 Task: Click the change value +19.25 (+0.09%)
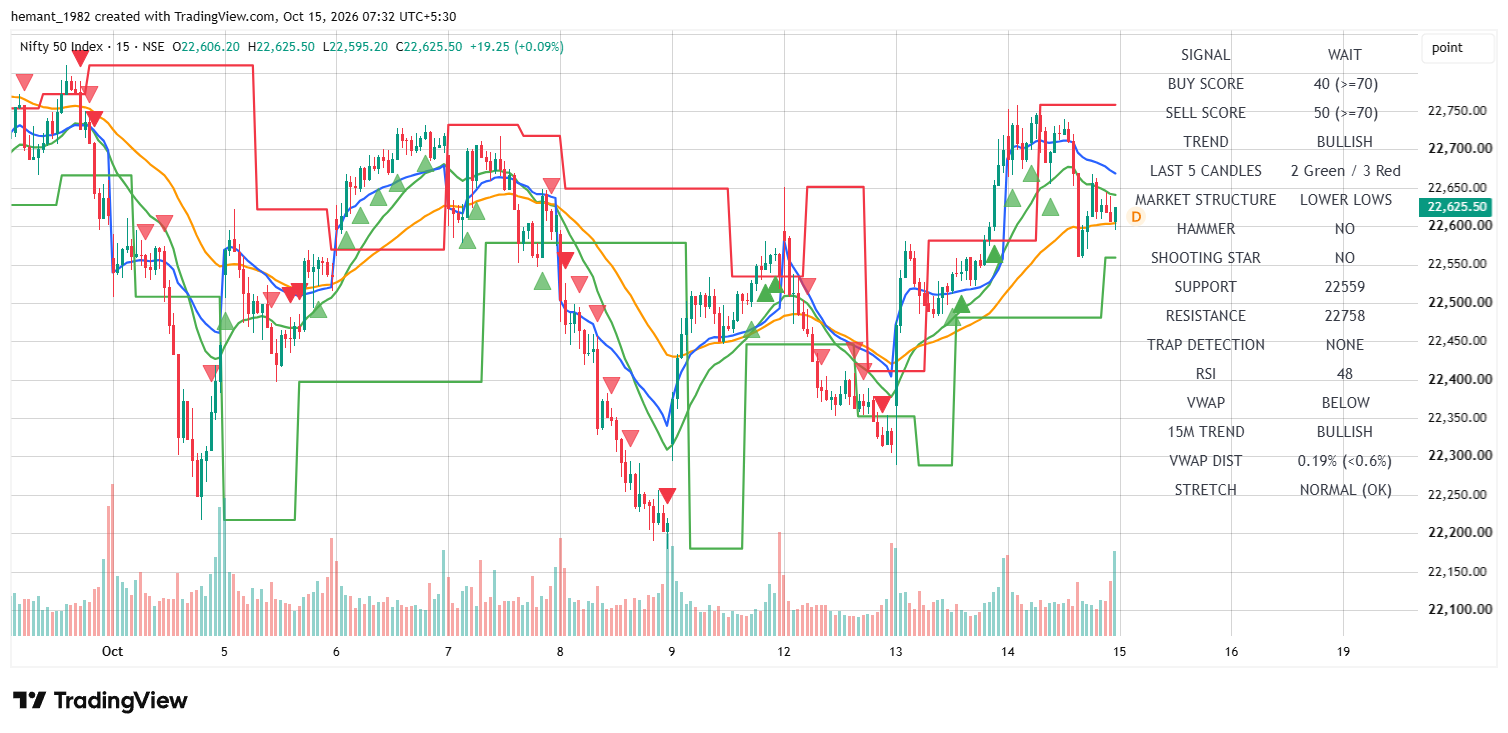516,46
